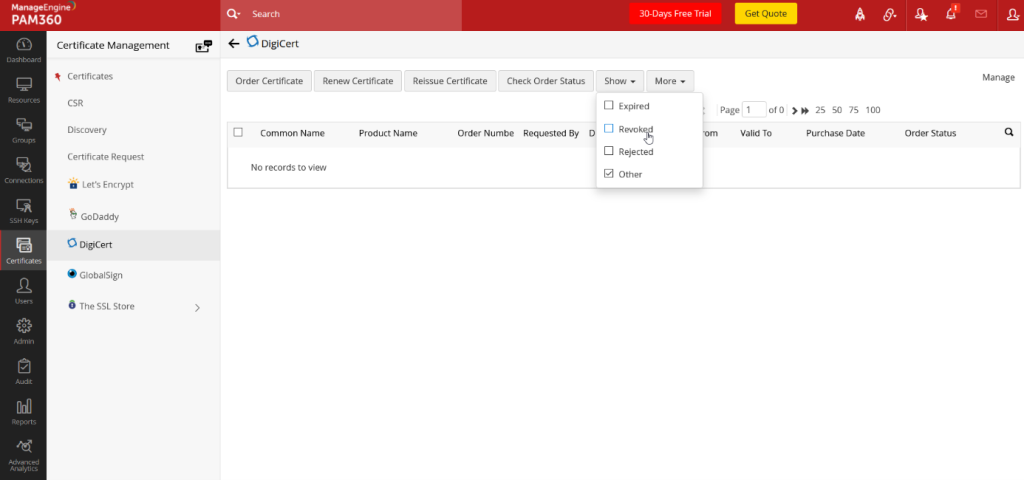The height and width of the screenshot is (480, 1024).
Task: Click the Audit sidebar icon
Action: (23, 370)
